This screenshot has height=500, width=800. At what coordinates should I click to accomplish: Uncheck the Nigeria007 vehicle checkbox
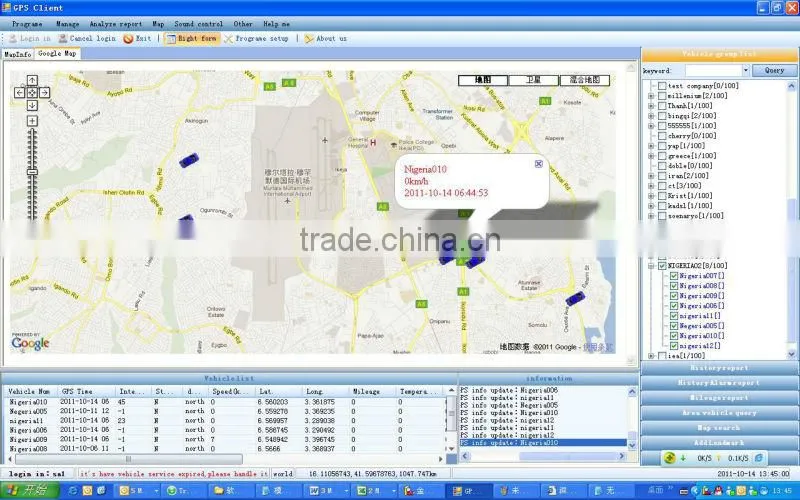pyautogui.click(x=673, y=276)
